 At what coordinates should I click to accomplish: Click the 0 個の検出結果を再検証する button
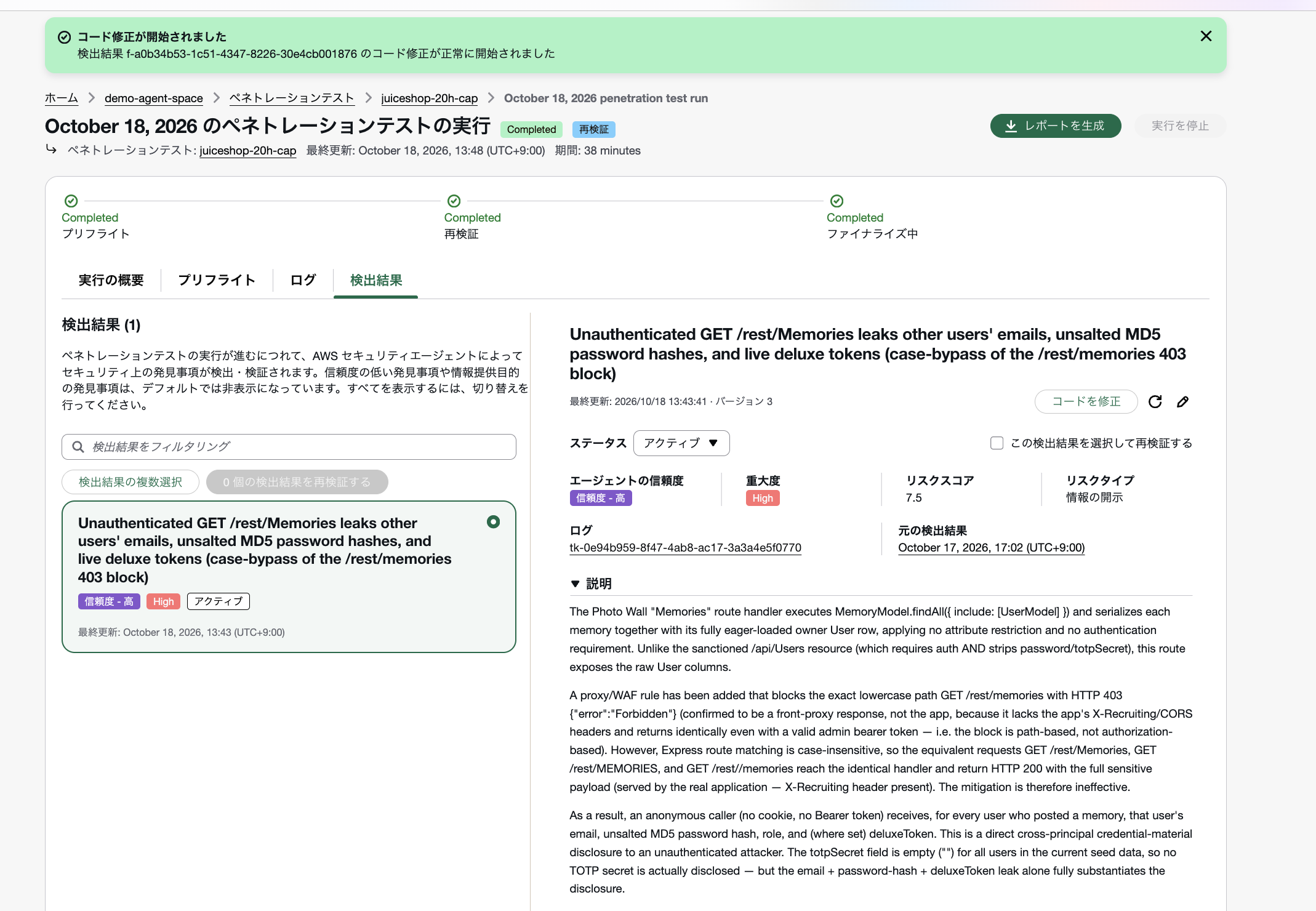click(x=297, y=482)
